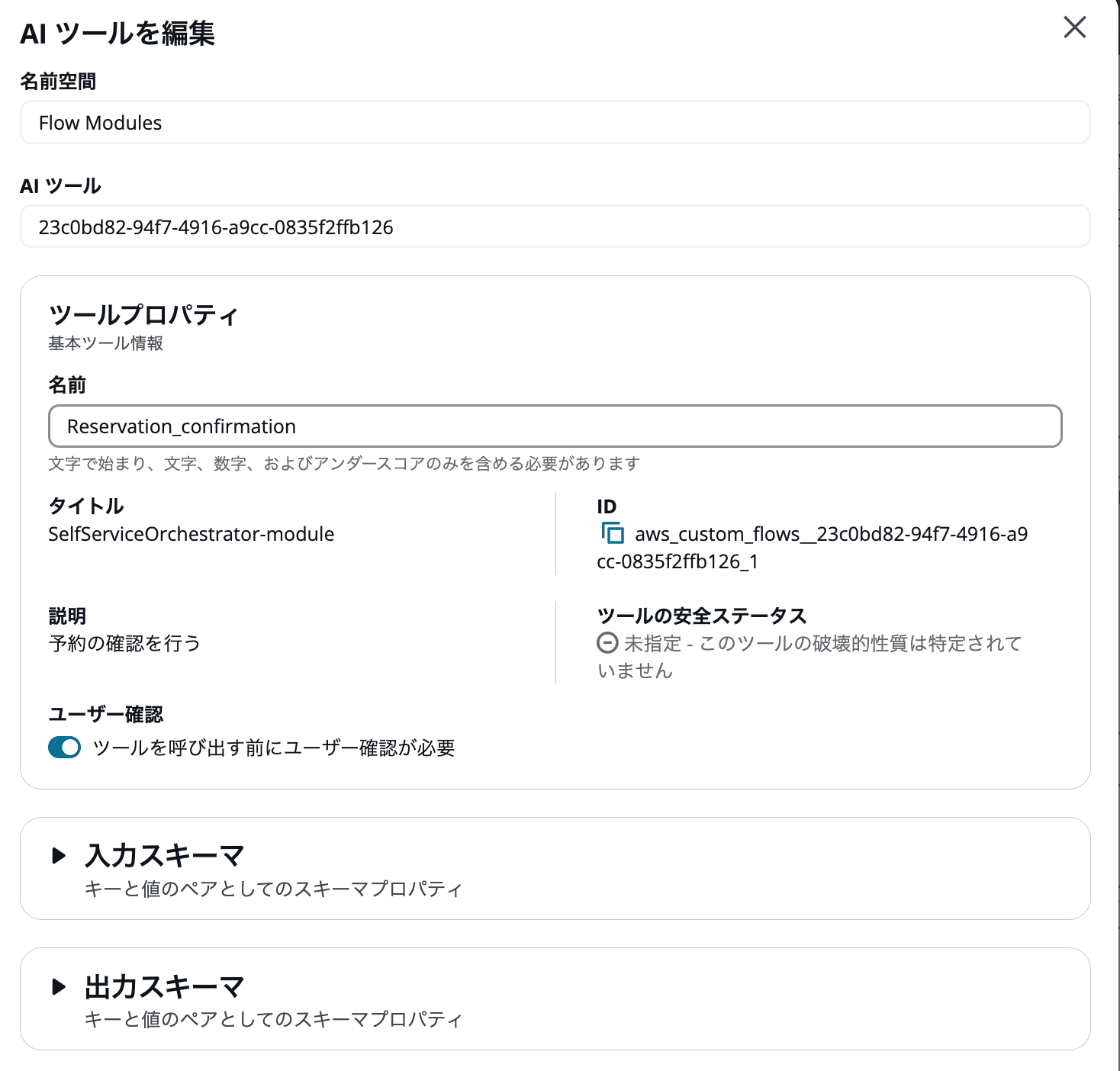Close the AI ツールを編集 dialog

(1075, 28)
